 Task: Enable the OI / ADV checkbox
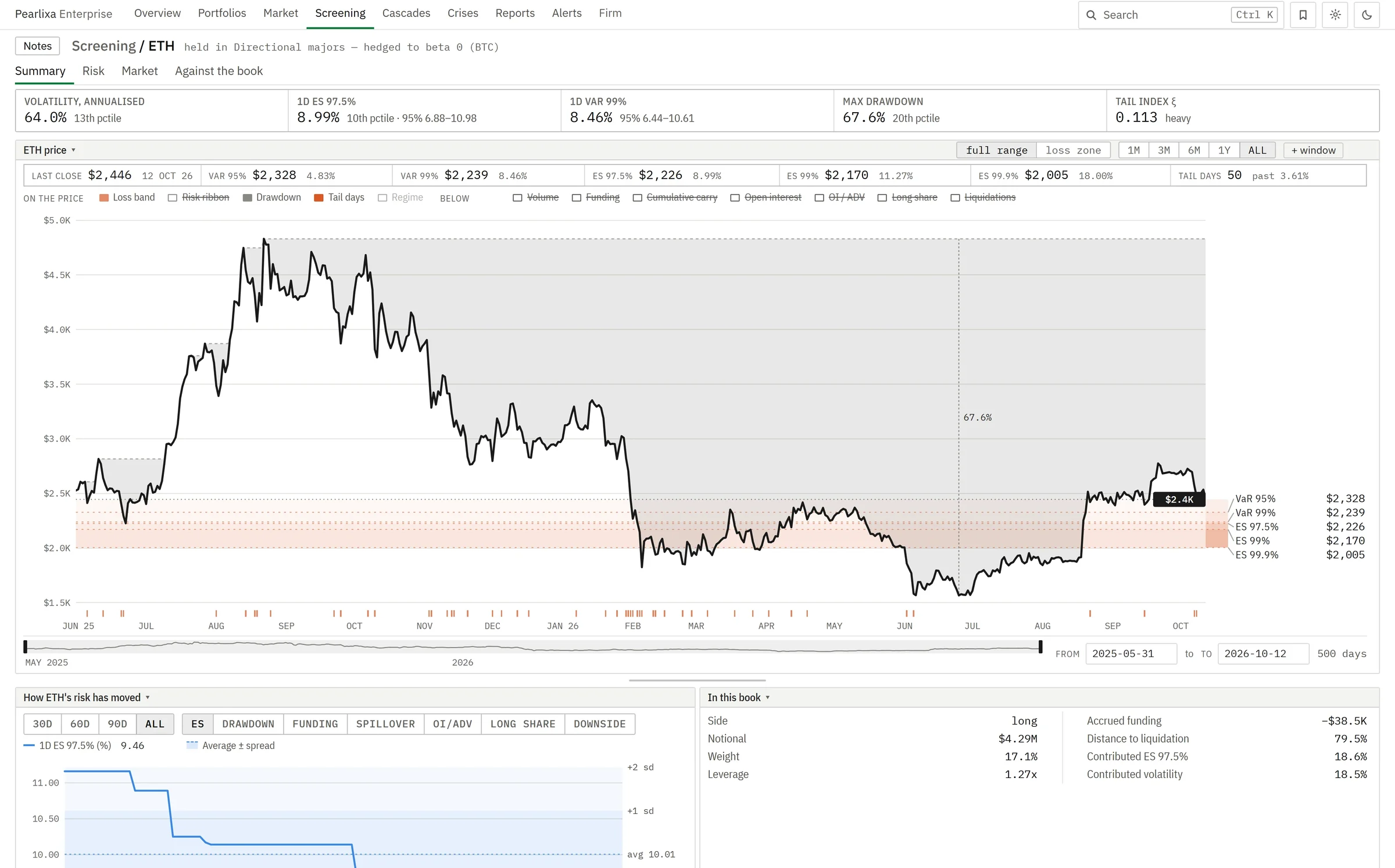(820, 198)
